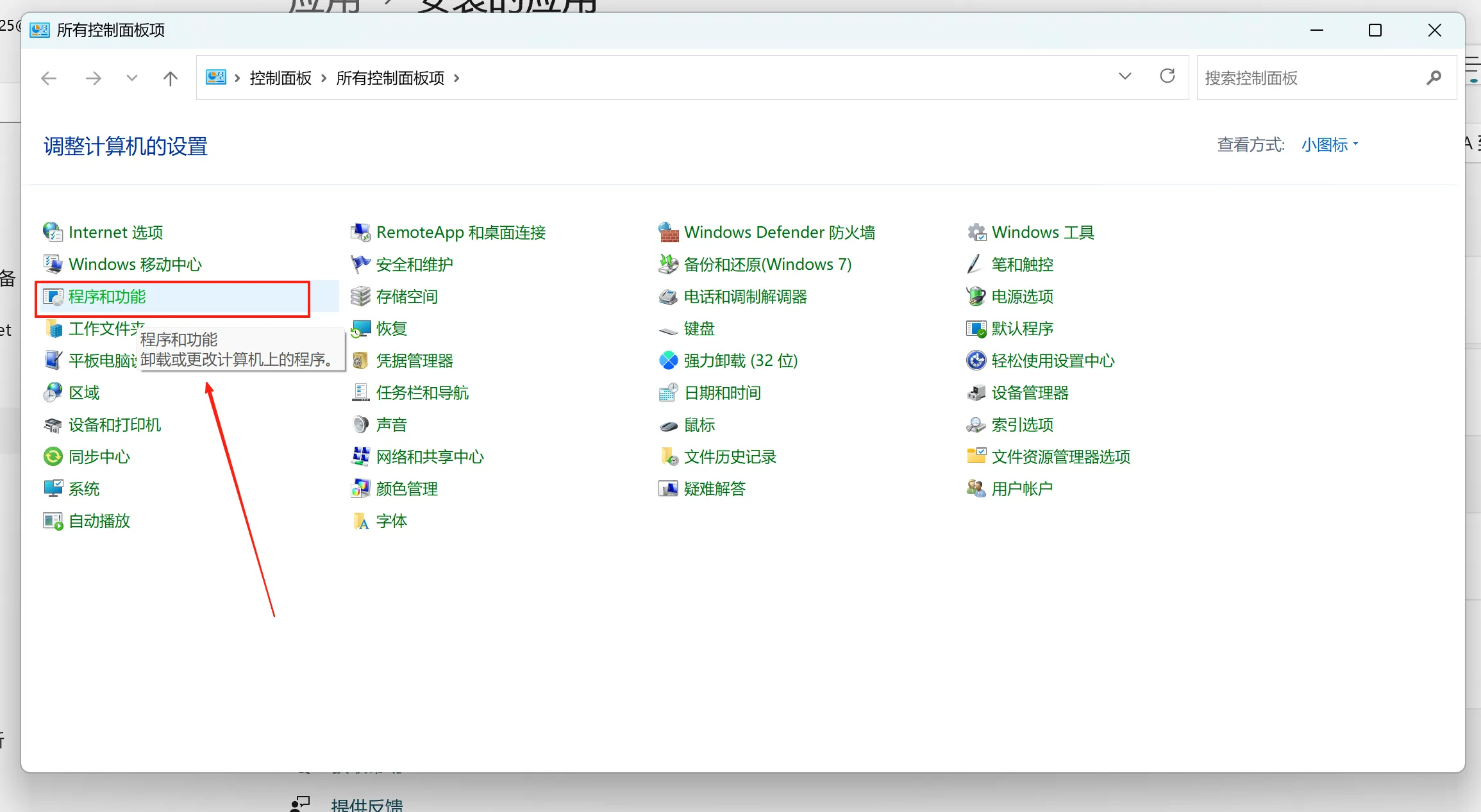Click the Troubleshooting icon
The height and width of the screenshot is (812, 1481).
point(668,488)
